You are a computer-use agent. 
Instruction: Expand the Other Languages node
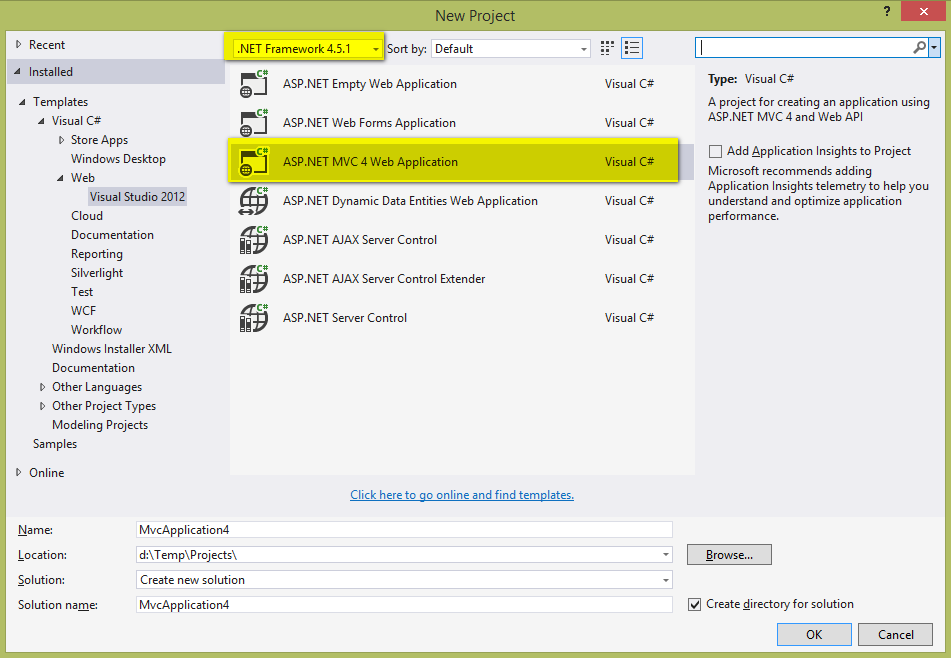pyautogui.click(x=42, y=387)
